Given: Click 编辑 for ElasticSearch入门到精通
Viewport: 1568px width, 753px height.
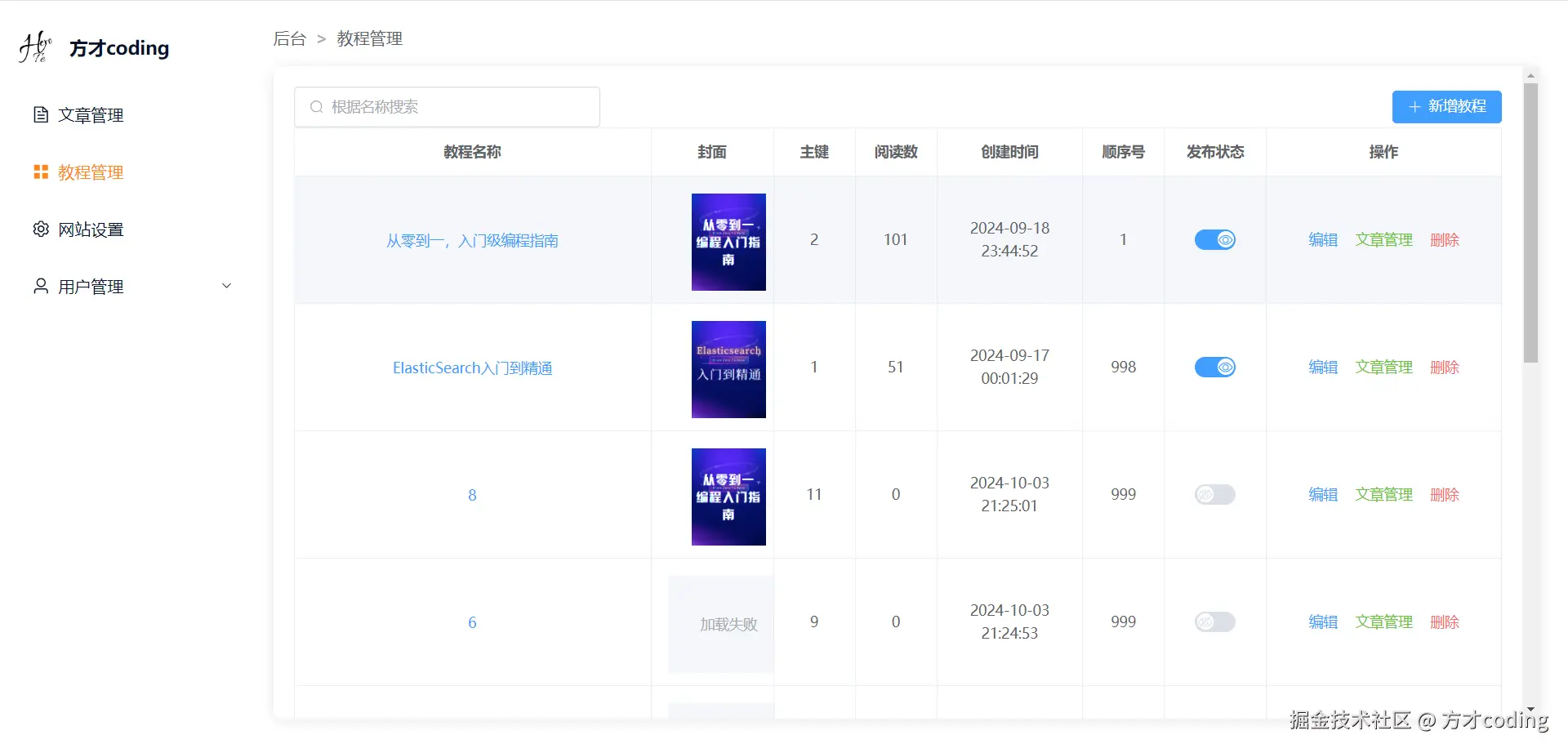Looking at the screenshot, I should 1323,368.
